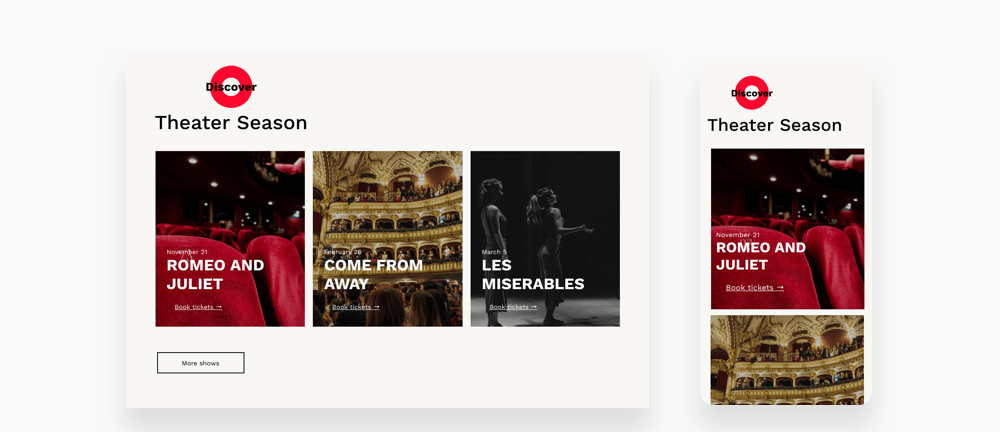
Task: Click Book tickets under Come From Away
Action: [x=355, y=307]
